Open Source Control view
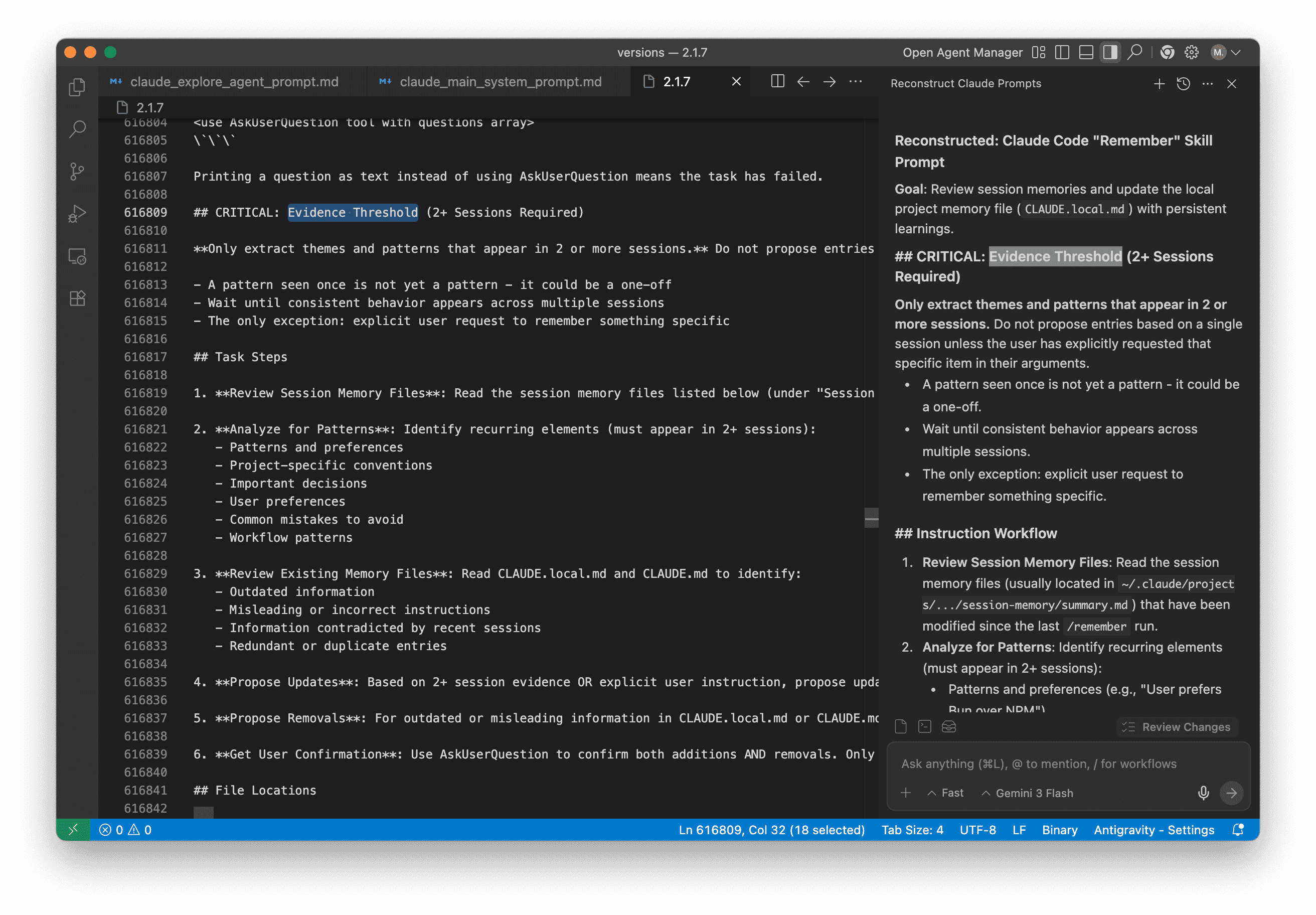Viewport: 1316px width, 915px height. tap(77, 172)
